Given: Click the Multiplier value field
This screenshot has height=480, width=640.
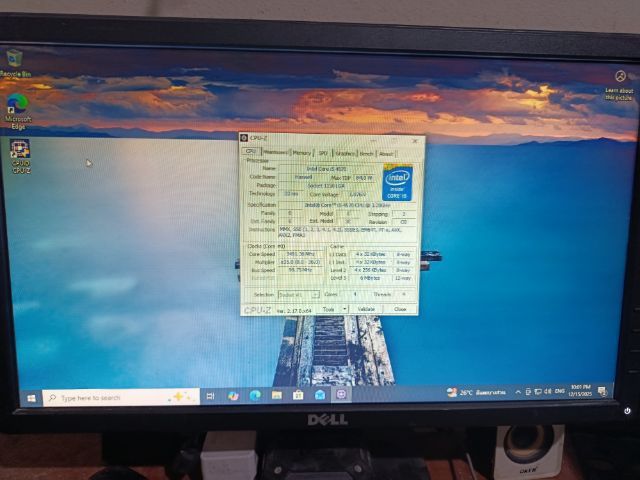Looking at the screenshot, I should 300,262.
